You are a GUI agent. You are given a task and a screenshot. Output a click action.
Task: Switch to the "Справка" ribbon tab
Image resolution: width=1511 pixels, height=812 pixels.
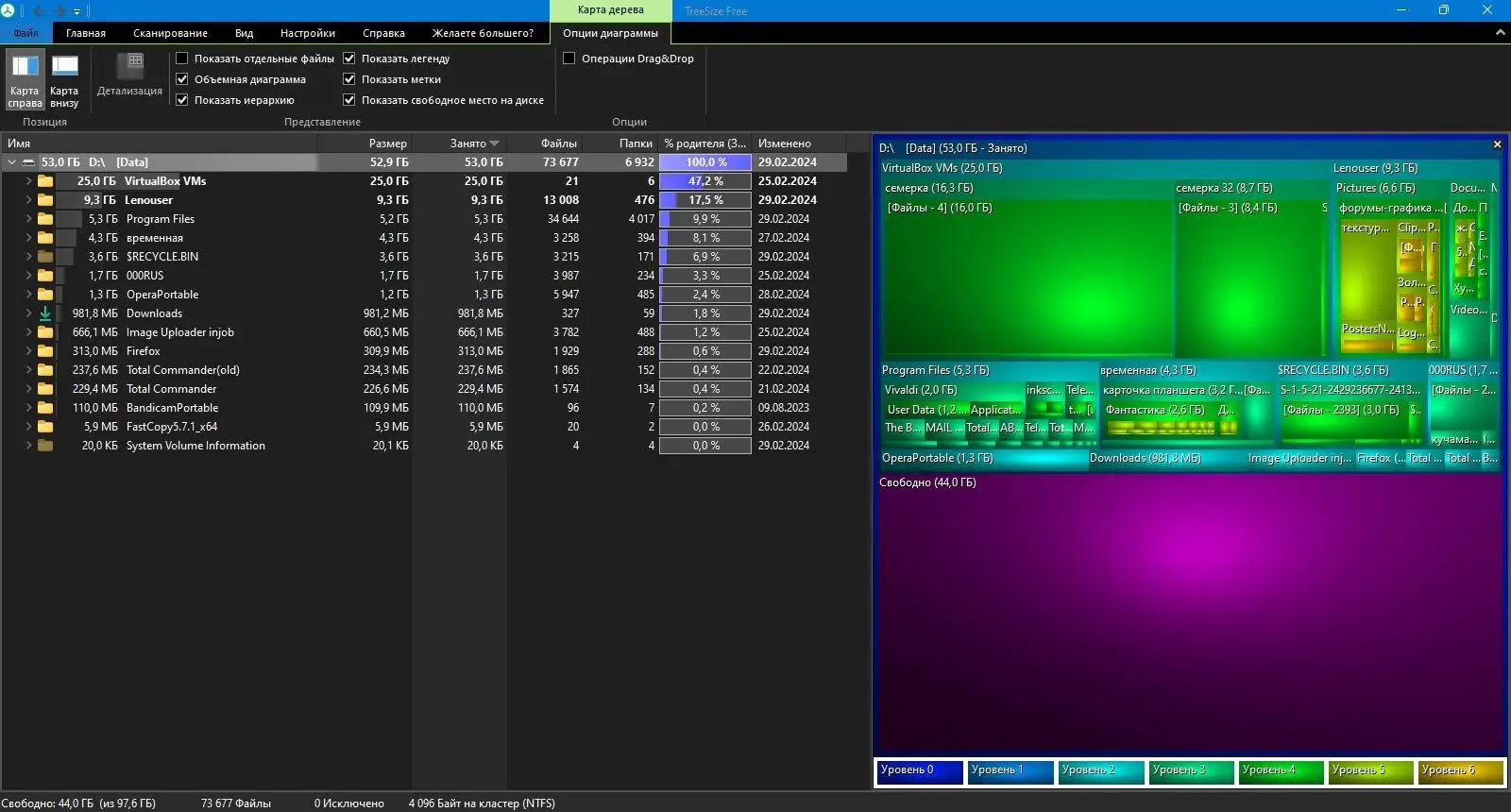tap(383, 33)
